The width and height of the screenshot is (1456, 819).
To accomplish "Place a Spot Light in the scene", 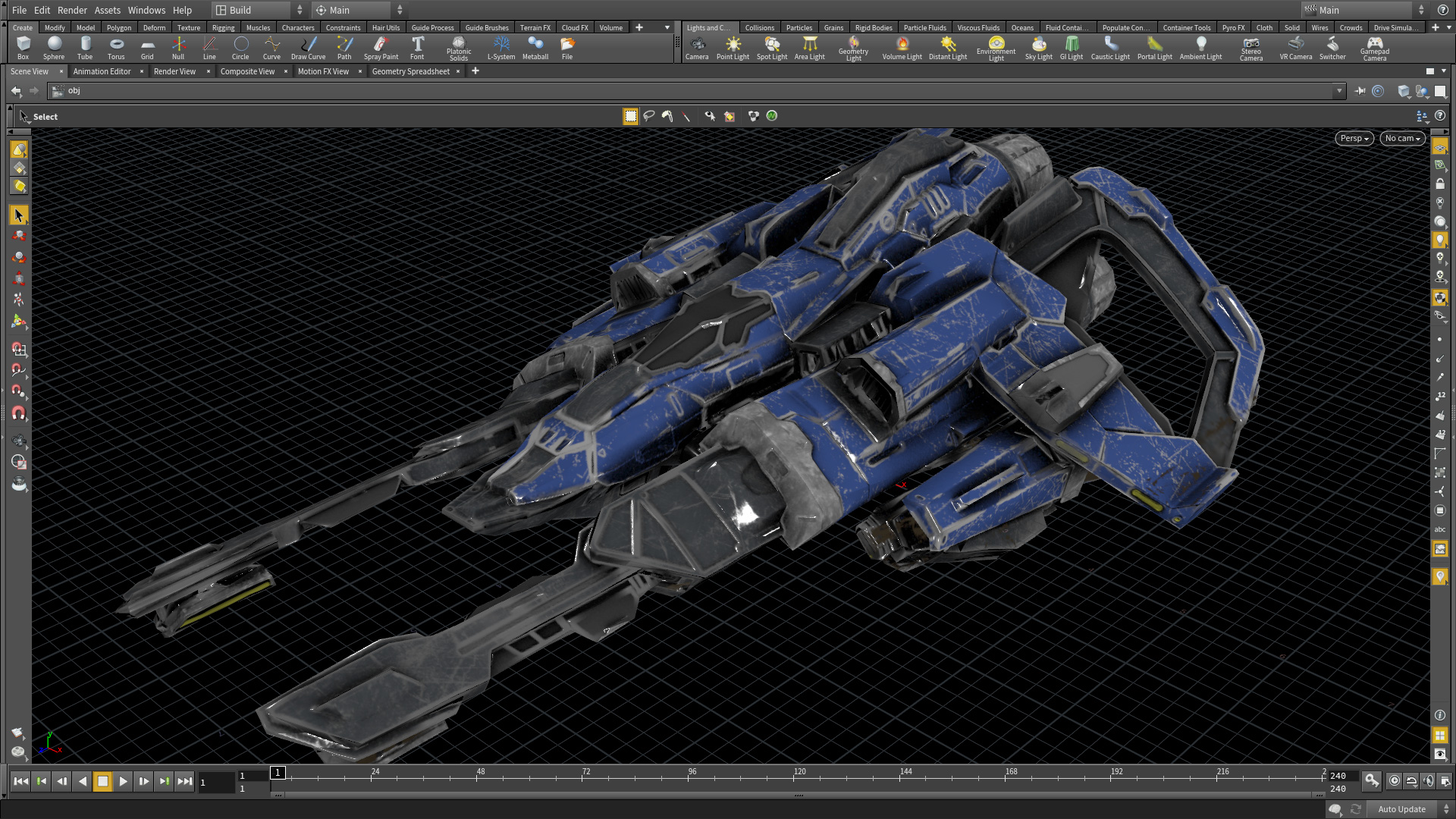I will click(771, 48).
